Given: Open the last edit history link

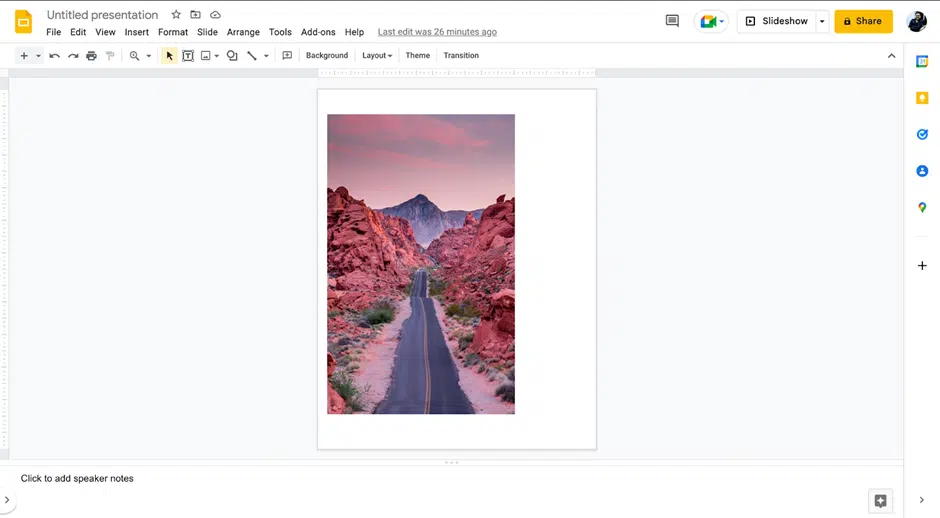Looking at the screenshot, I should pyautogui.click(x=437, y=32).
